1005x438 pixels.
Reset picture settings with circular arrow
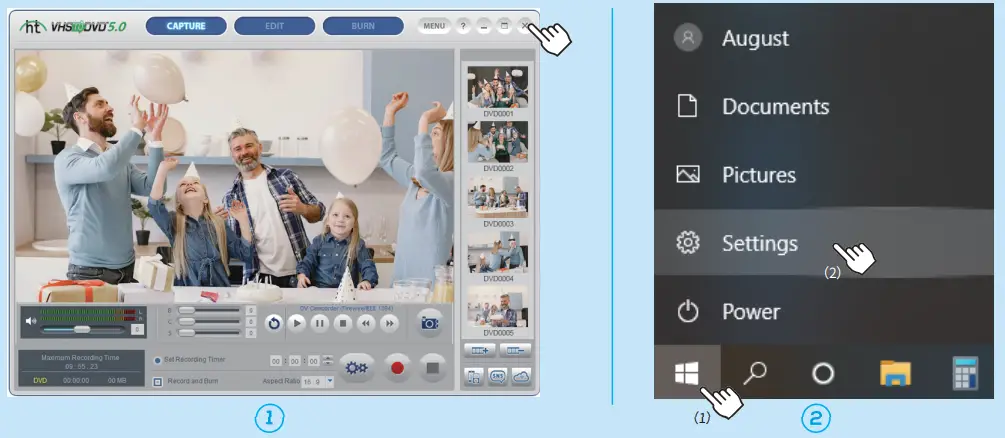click(274, 323)
